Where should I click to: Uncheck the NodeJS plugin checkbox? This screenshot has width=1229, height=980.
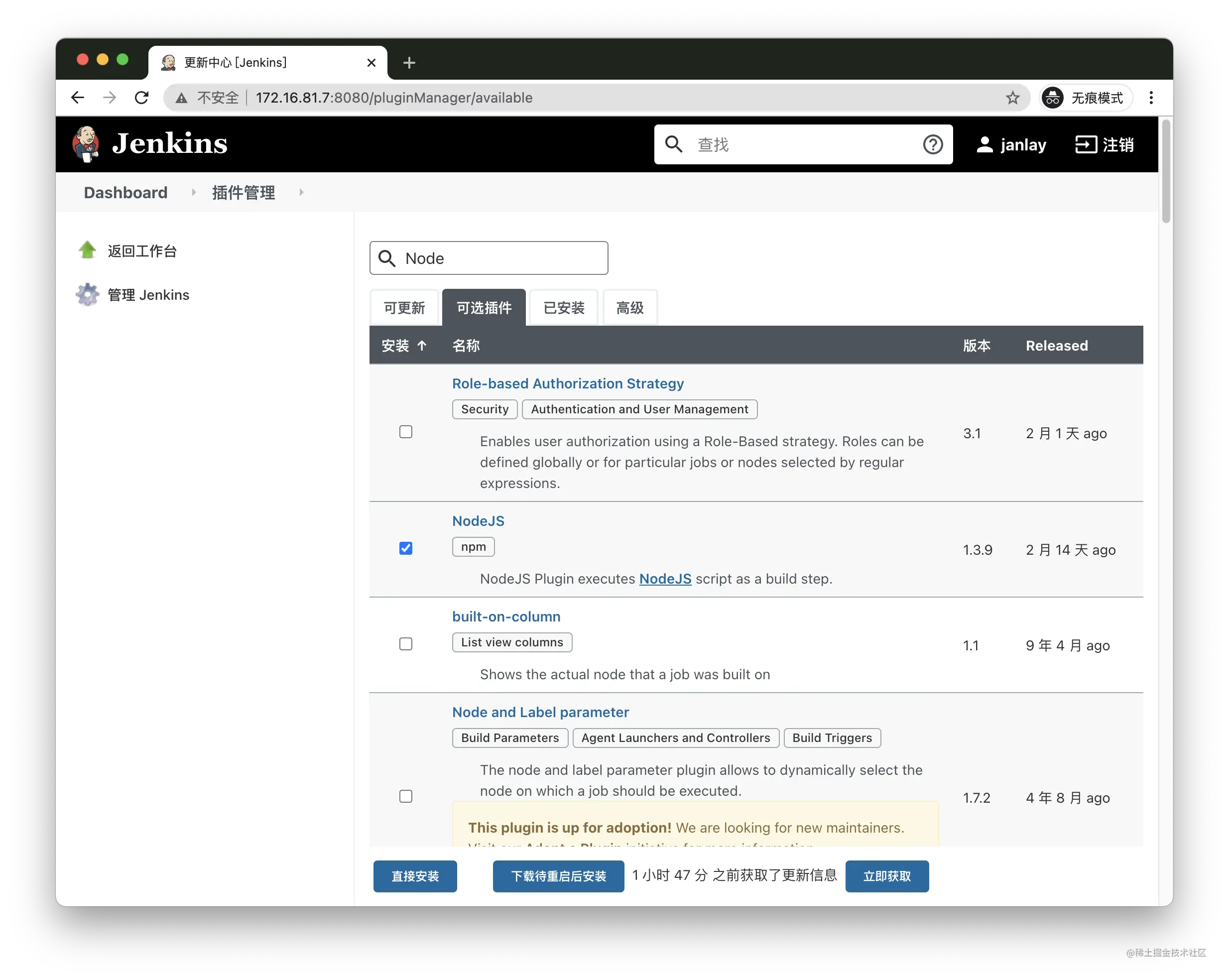click(405, 548)
